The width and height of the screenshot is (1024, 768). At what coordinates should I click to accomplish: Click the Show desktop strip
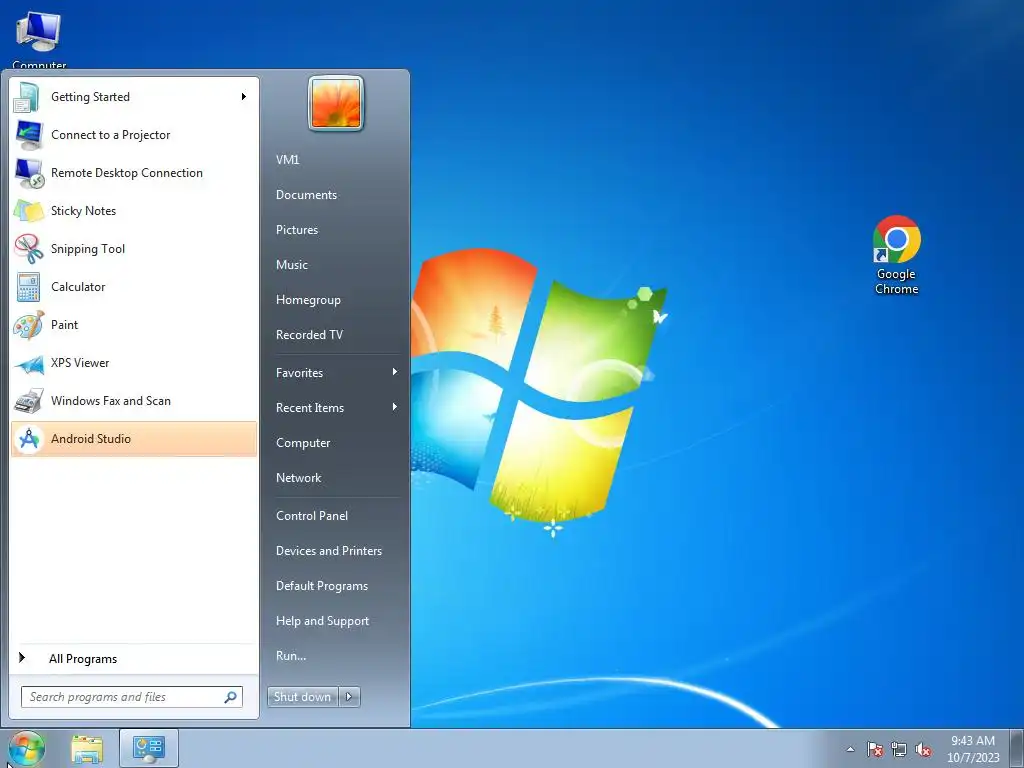pos(1017,749)
